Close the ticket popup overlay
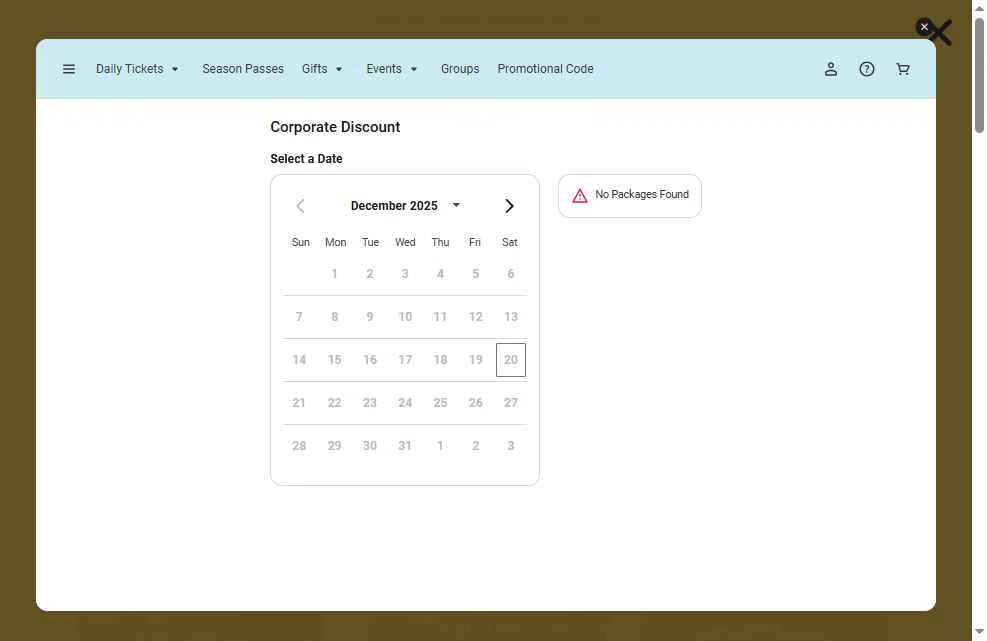The height and width of the screenshot is (641, 987). [x=924, y=26]
